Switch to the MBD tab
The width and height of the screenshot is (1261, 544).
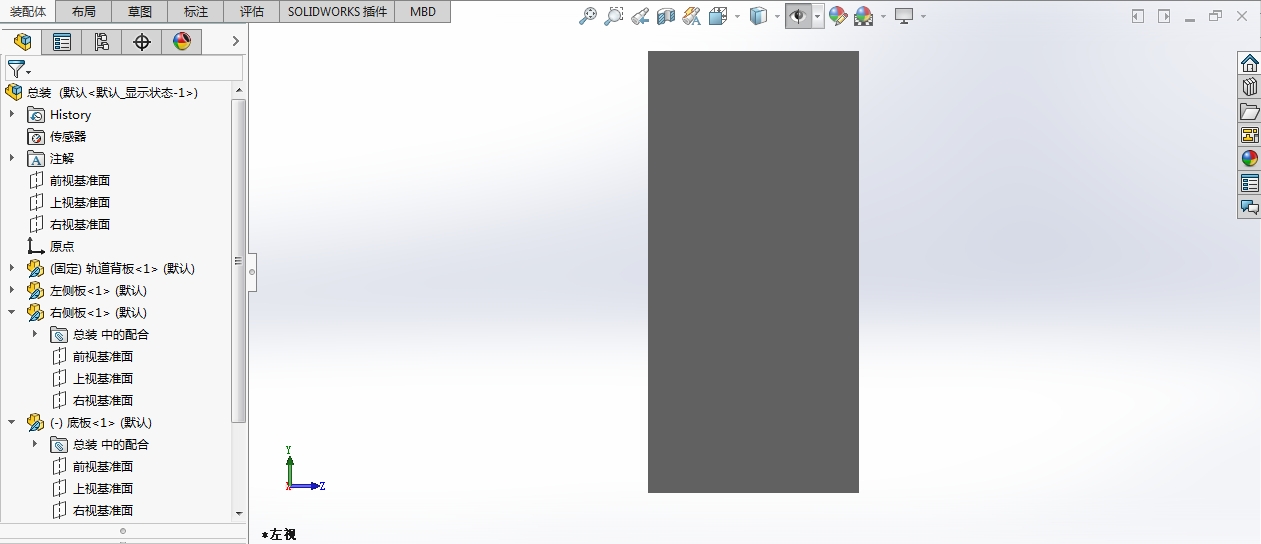click(423, 11)
